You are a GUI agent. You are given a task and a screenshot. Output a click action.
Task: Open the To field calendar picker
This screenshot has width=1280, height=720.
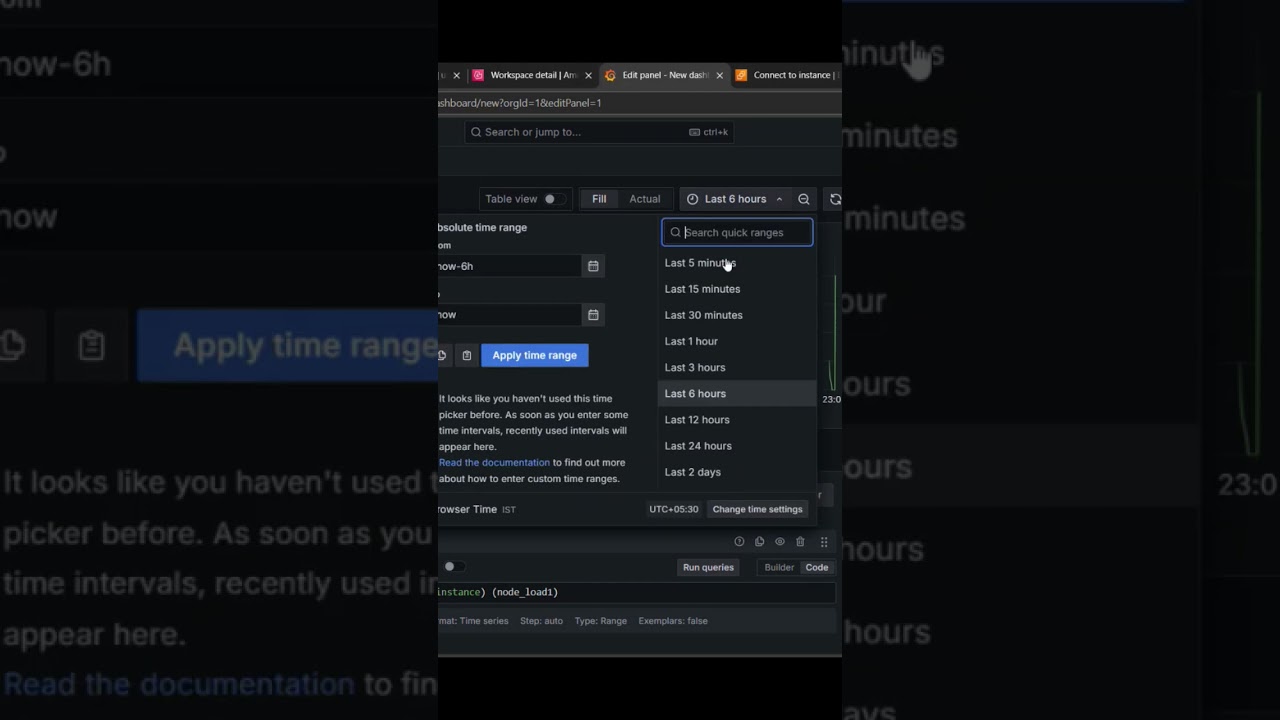(x=593, y=314)
